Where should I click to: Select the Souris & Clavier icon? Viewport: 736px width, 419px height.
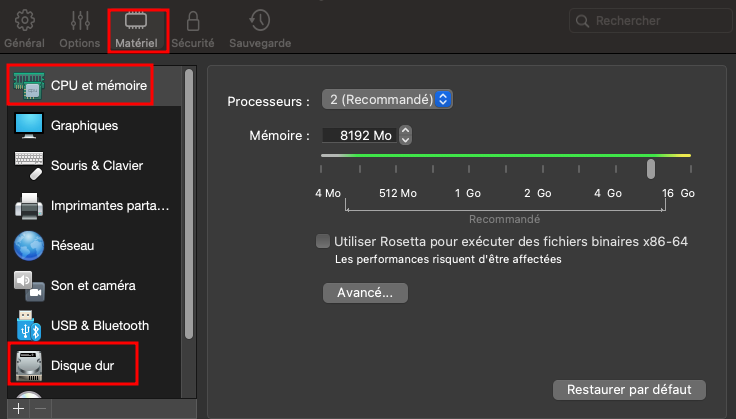pyautogui.click(x=30, y=166)
